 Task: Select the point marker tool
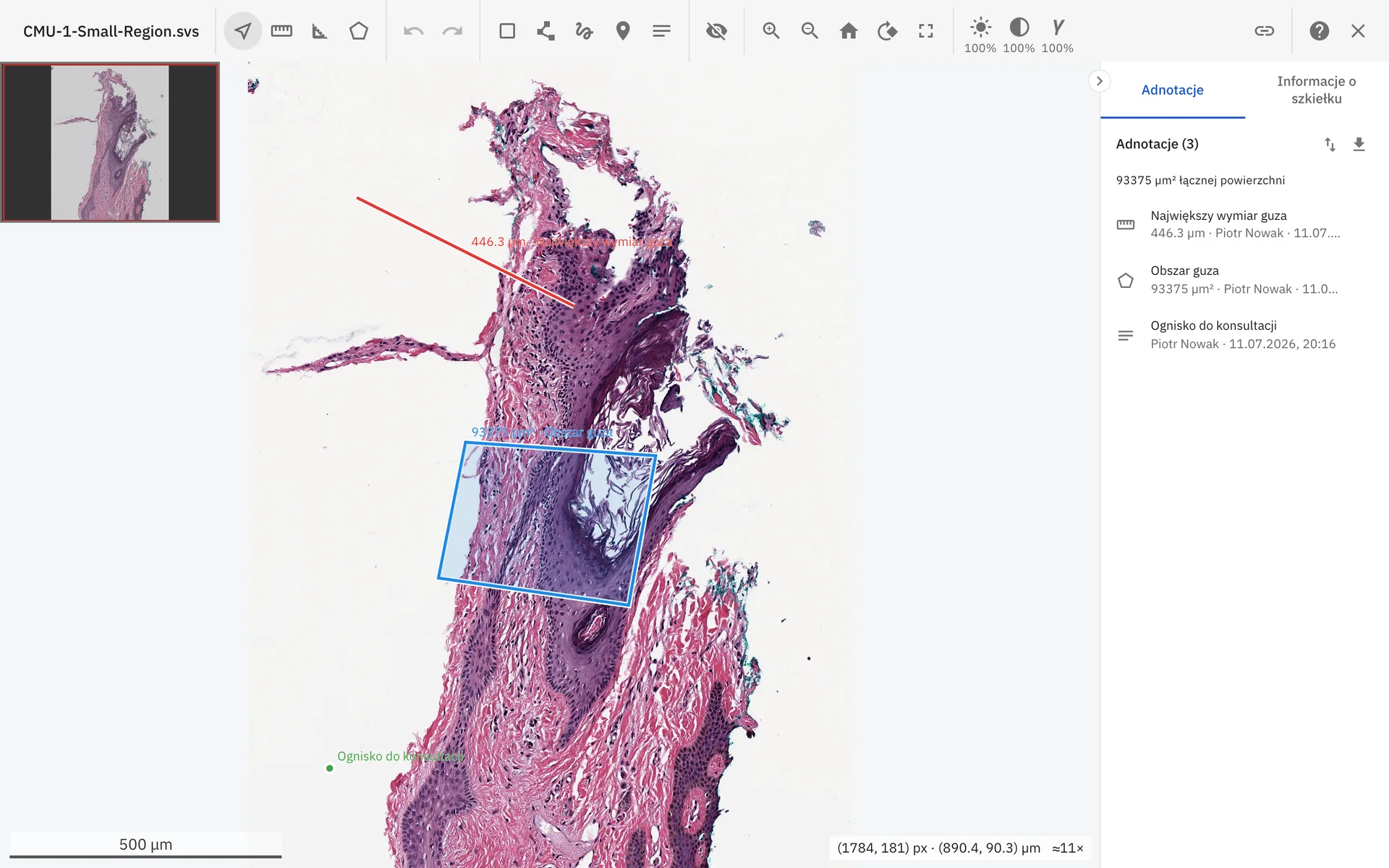pos(623,31)
